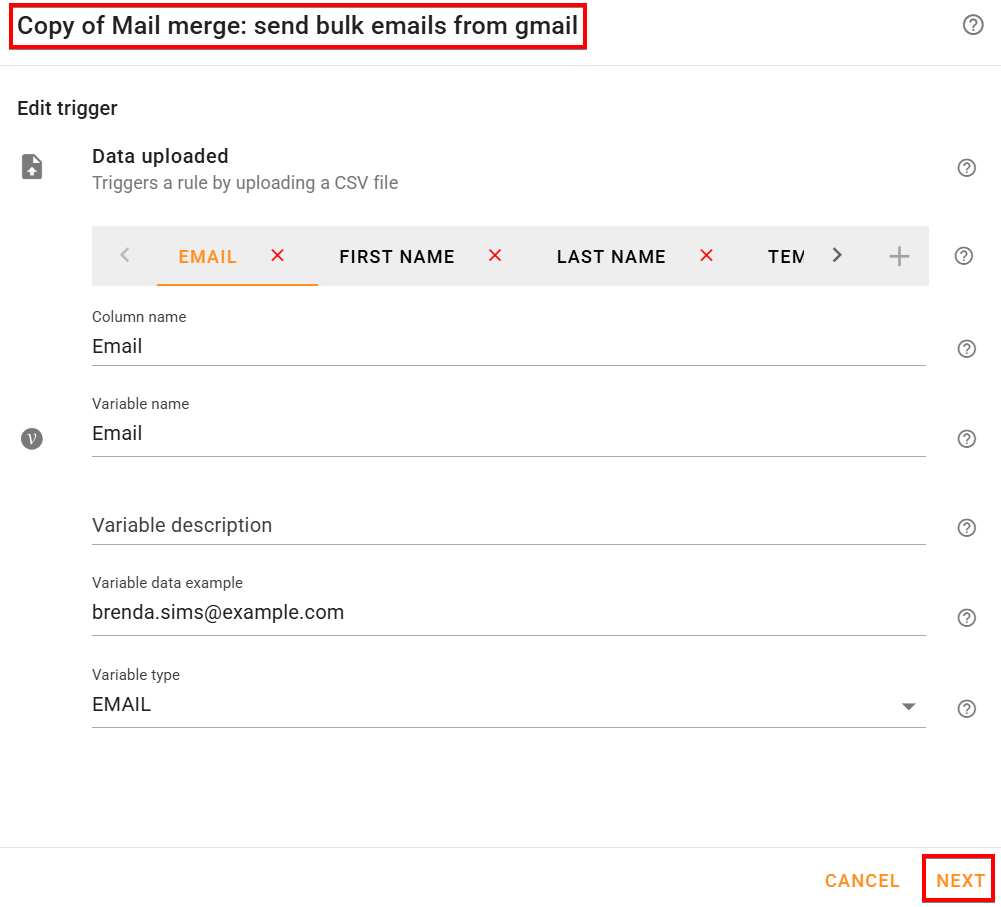Click the Column name field showing Email
The height and width of the screenshot is (907, 1001).
pos(400,346)
